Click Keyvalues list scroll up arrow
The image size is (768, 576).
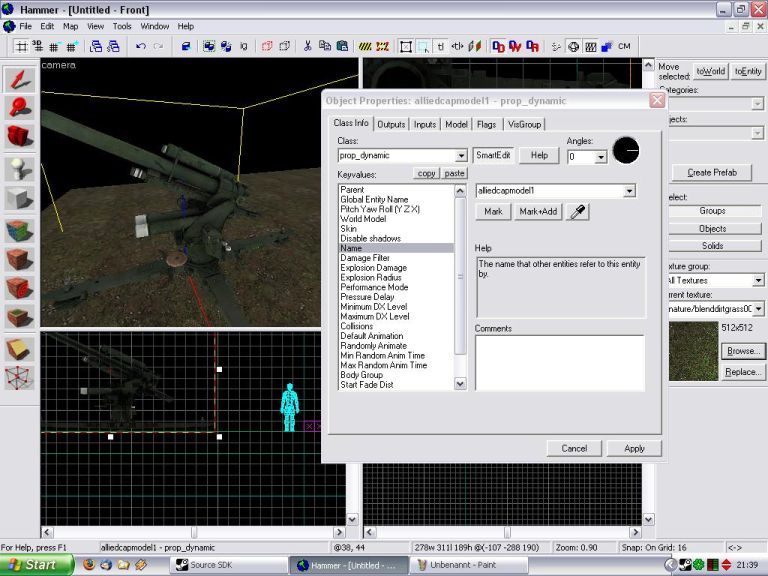tap(460, 191)
